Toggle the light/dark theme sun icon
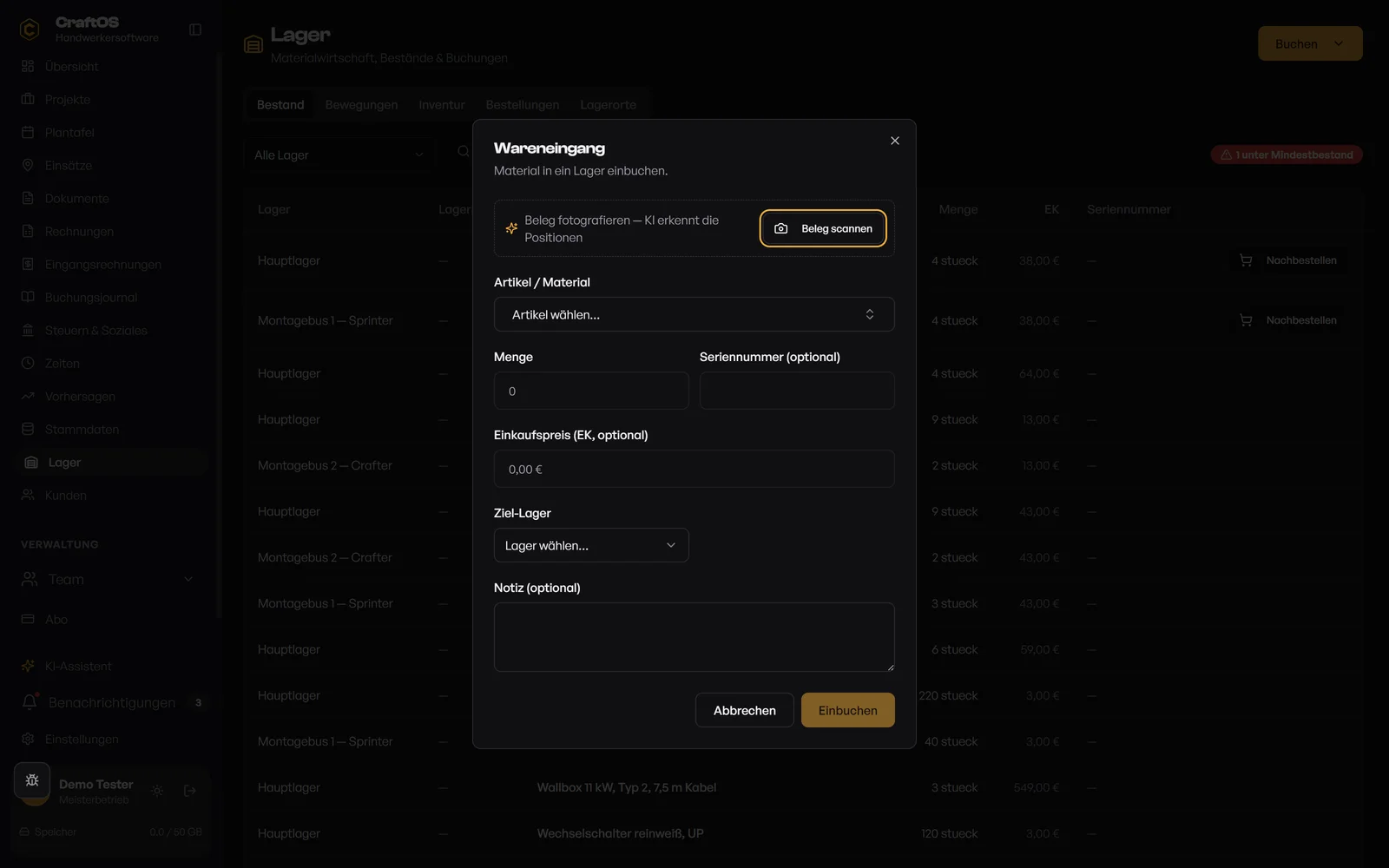The width and height of the screenshot is (1389, 868). point(157,791)
